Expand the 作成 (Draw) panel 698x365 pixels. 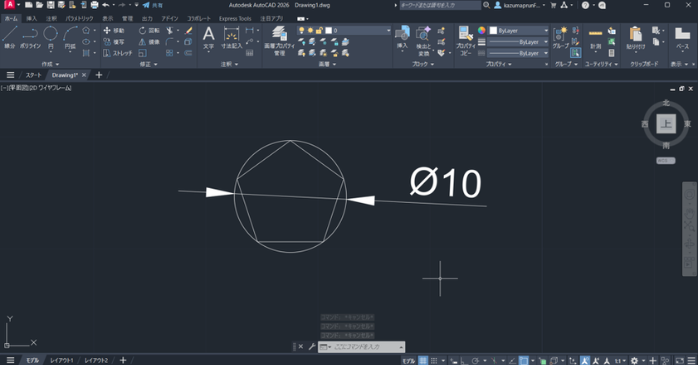(x=50, y=64)
